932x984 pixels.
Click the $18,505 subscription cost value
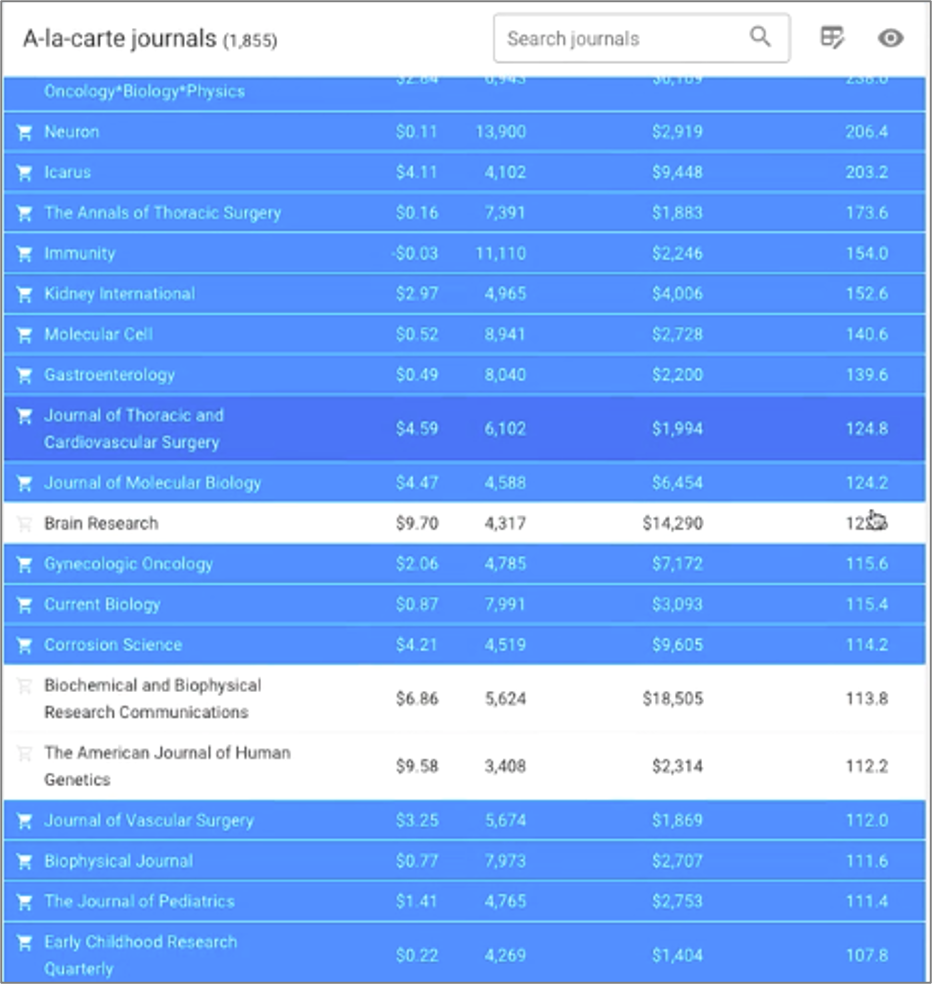click(x=672, y=698)
